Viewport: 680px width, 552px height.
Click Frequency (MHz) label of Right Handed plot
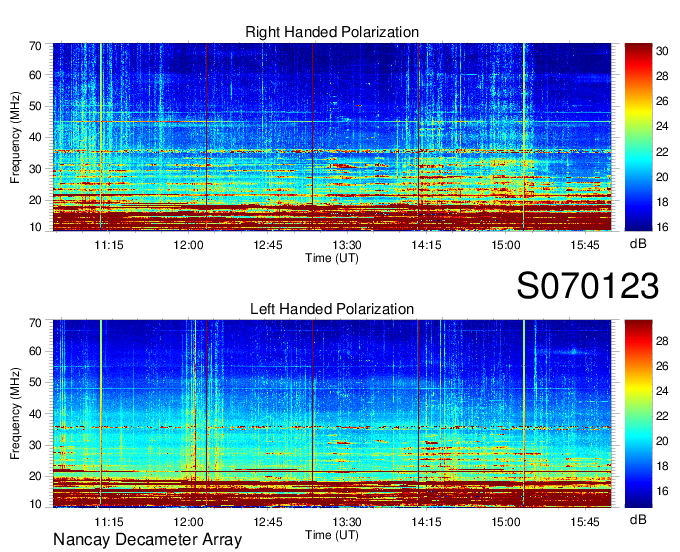(15, 137)
